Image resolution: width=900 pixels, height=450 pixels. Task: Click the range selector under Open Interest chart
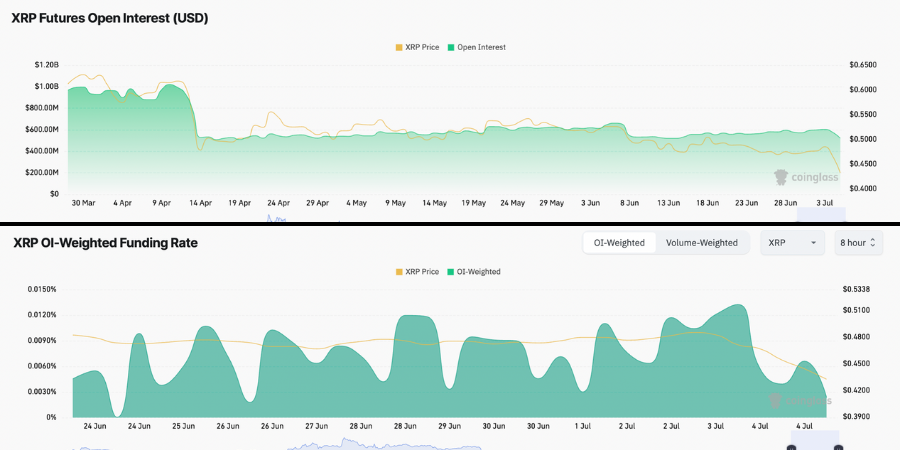821,214
